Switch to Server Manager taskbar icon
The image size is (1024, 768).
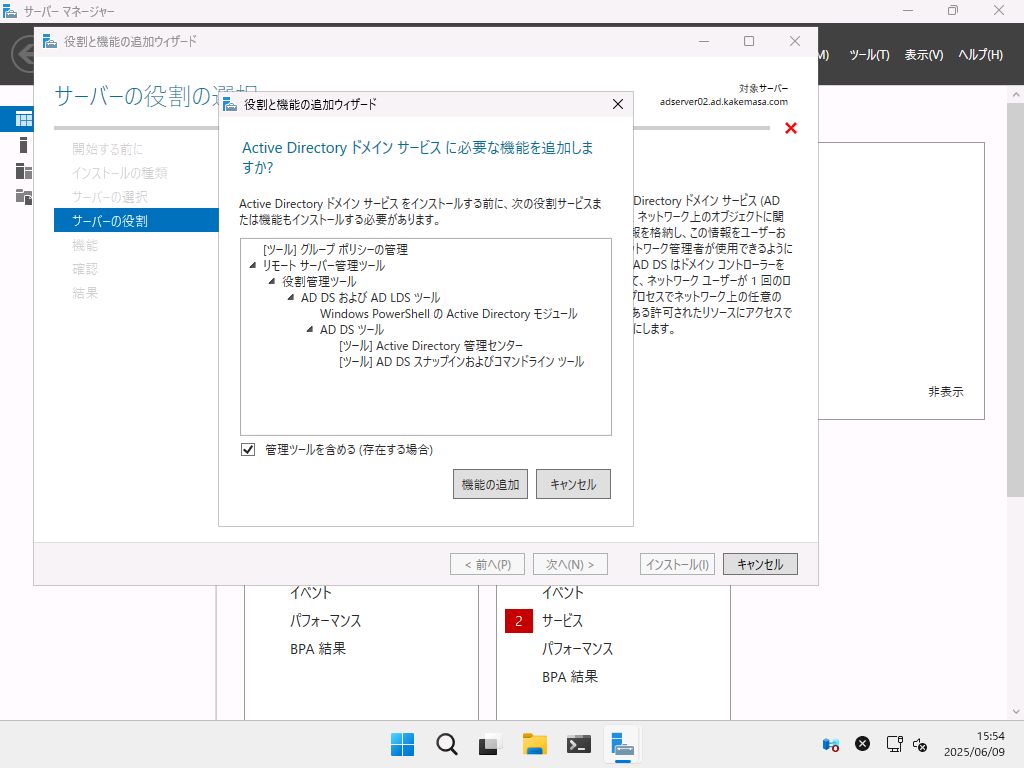(x=622, y=744)
